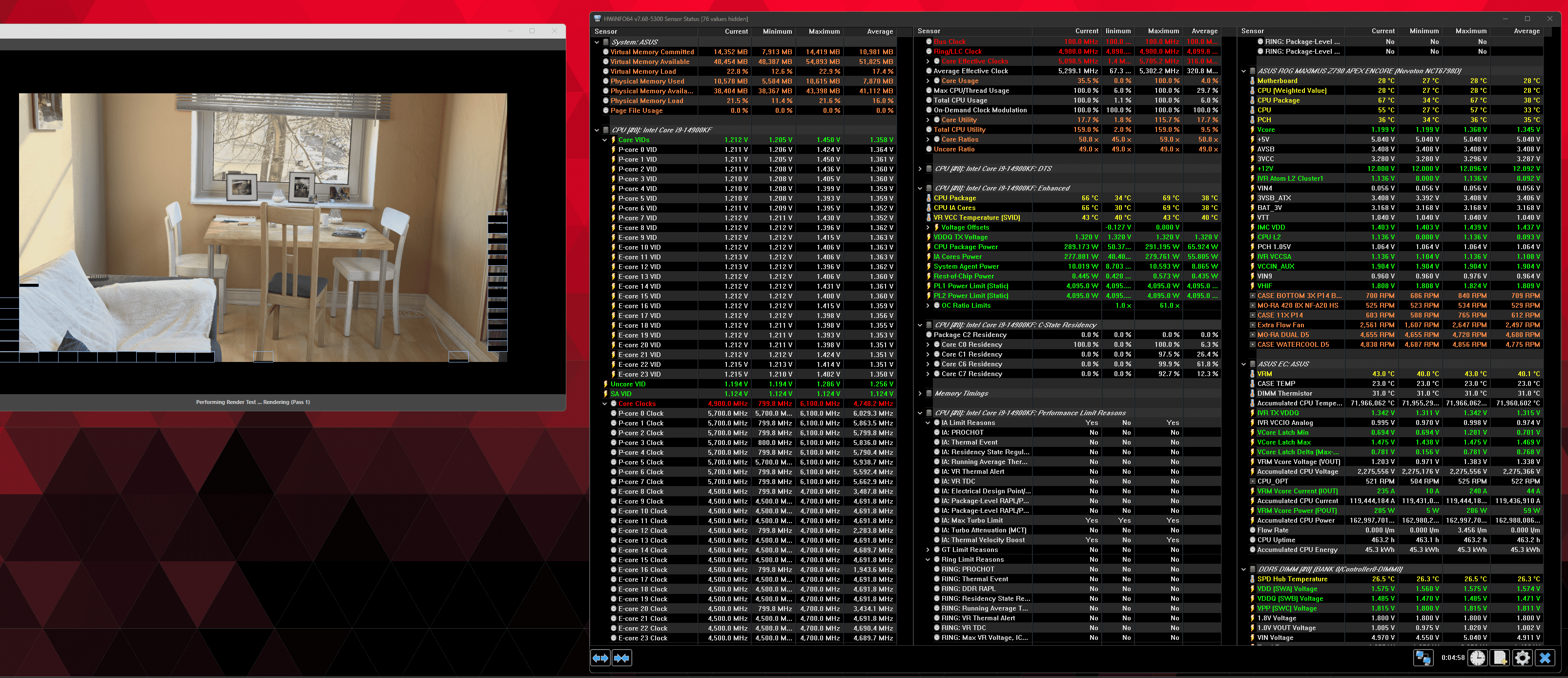The width and height of the screenshot is (1568, 678).
Task: Collapse the DDR5 DIMM [#0] section
Action: click(1243, 570)
